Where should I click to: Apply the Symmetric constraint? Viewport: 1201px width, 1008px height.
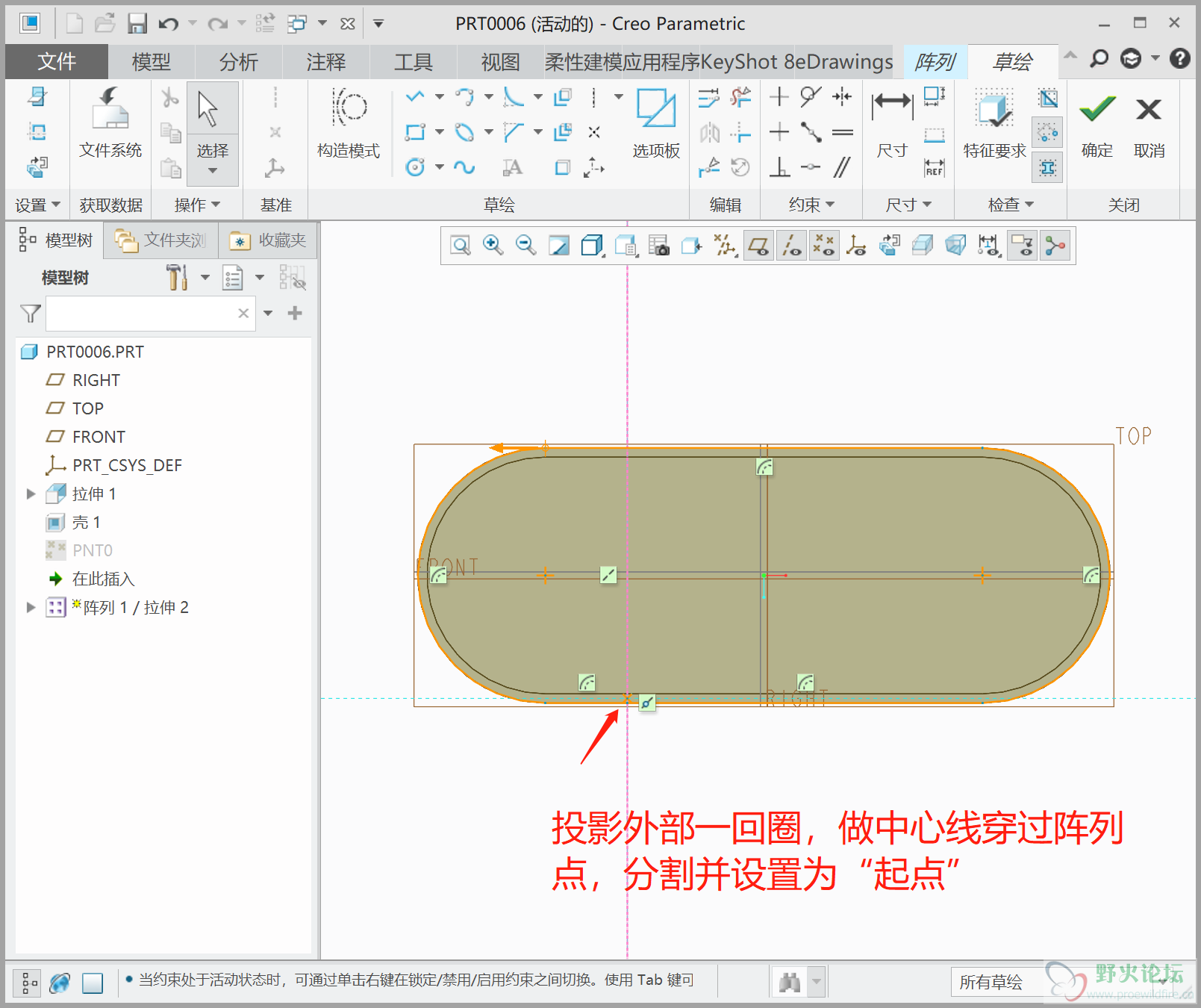(x=843, y=96)
